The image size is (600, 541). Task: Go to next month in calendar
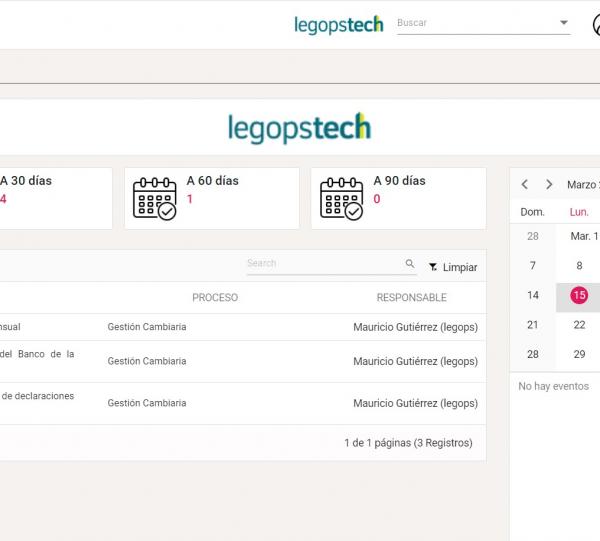pyautogui.click(x=549, y=185)
